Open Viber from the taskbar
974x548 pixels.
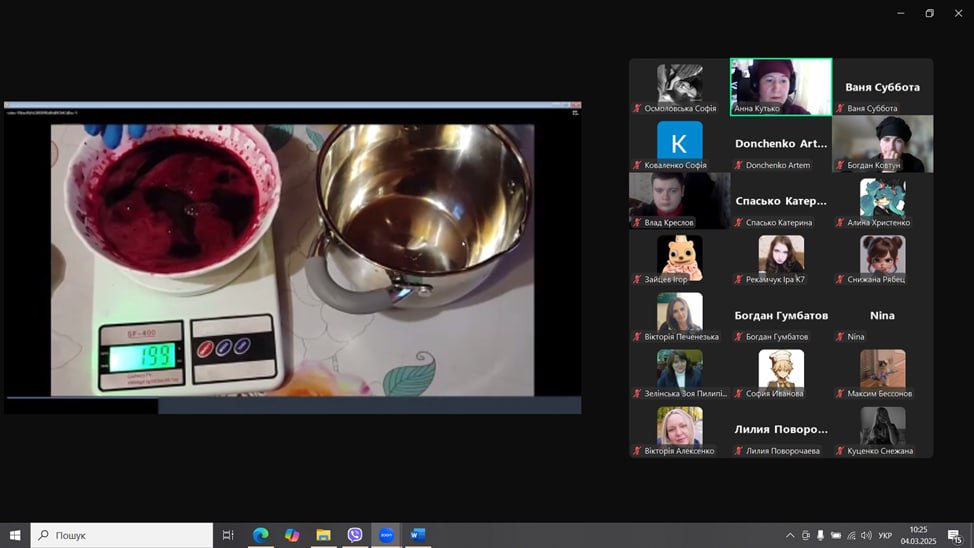[355, 535]
